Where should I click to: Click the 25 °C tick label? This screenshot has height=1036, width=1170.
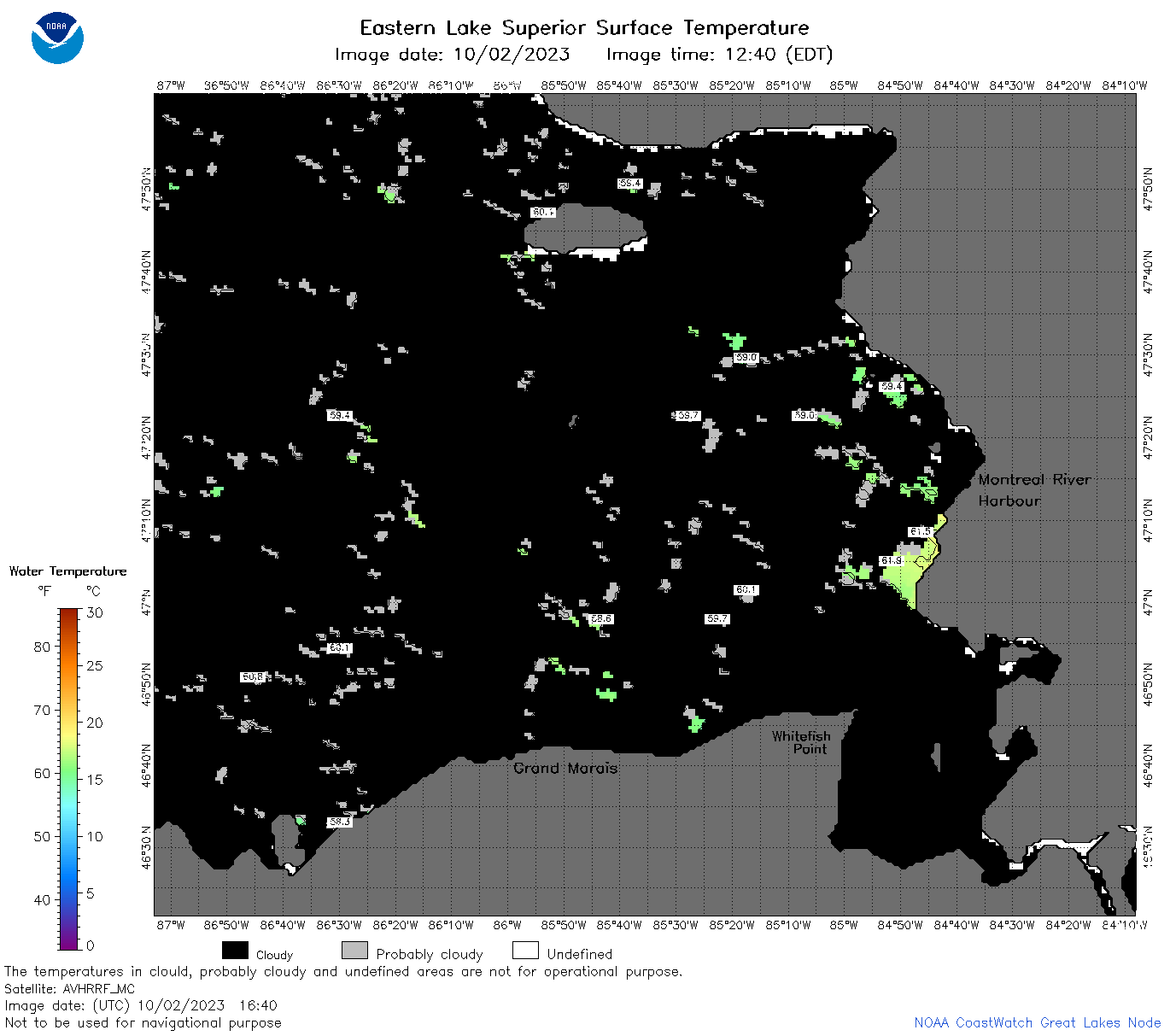click(95, 665)
